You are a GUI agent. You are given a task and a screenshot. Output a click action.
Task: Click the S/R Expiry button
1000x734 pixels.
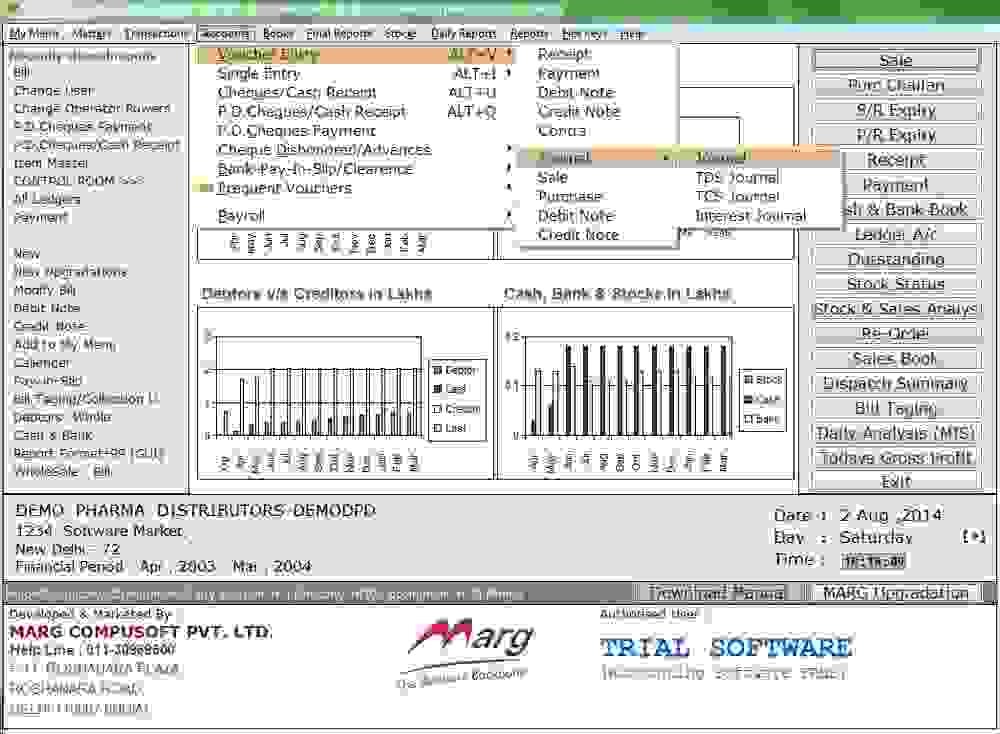(x=896, y=110)
